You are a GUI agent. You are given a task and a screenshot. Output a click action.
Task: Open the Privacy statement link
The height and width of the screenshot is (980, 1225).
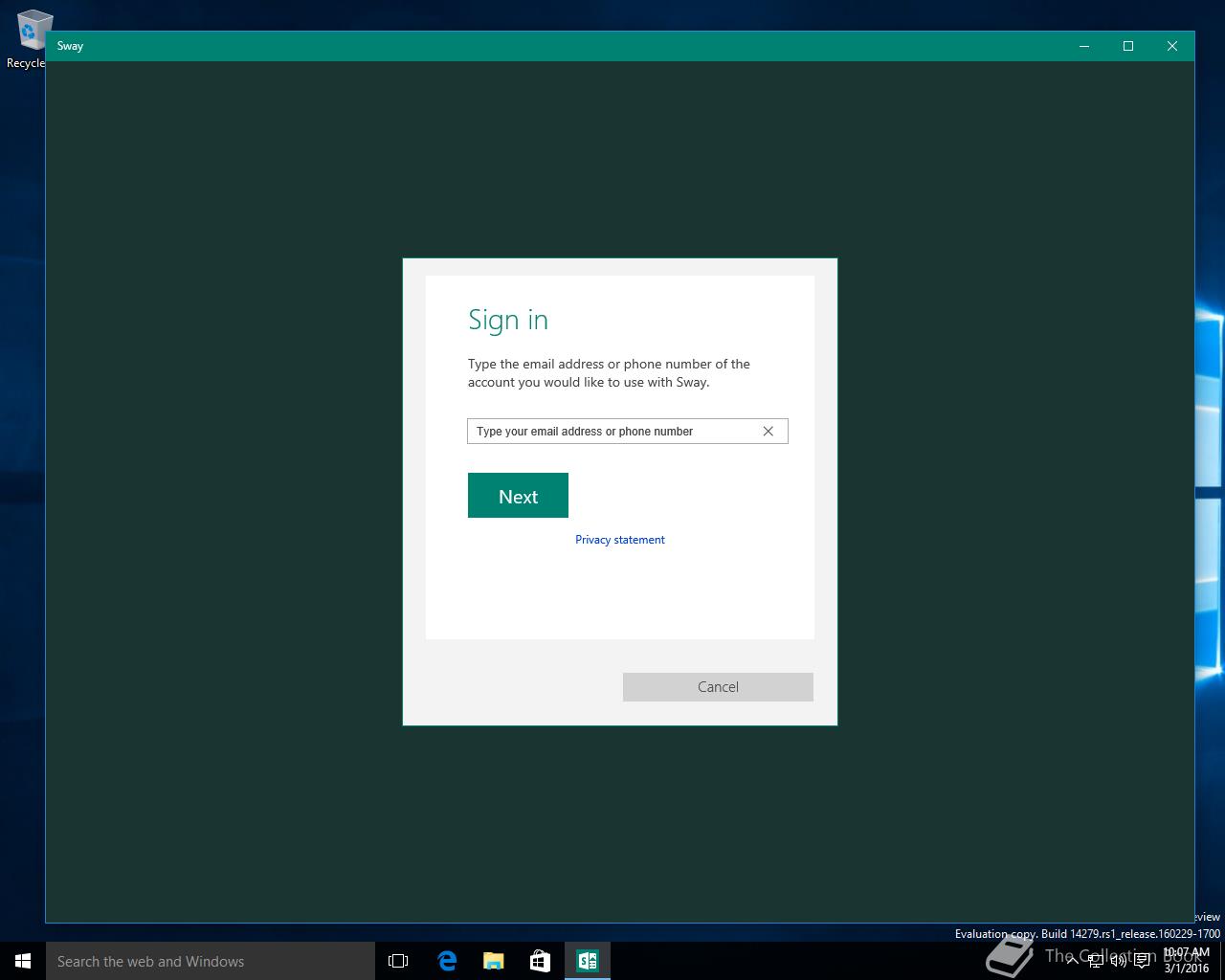(620, 540)
